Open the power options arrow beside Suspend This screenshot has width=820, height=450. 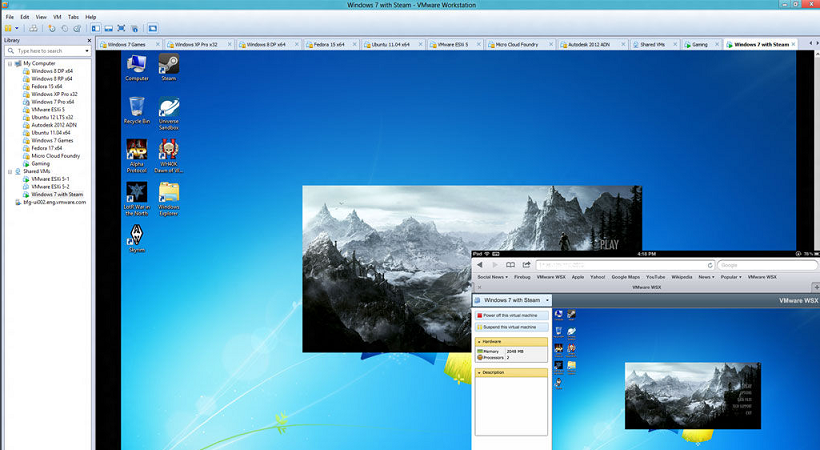[x=17, y=28]
